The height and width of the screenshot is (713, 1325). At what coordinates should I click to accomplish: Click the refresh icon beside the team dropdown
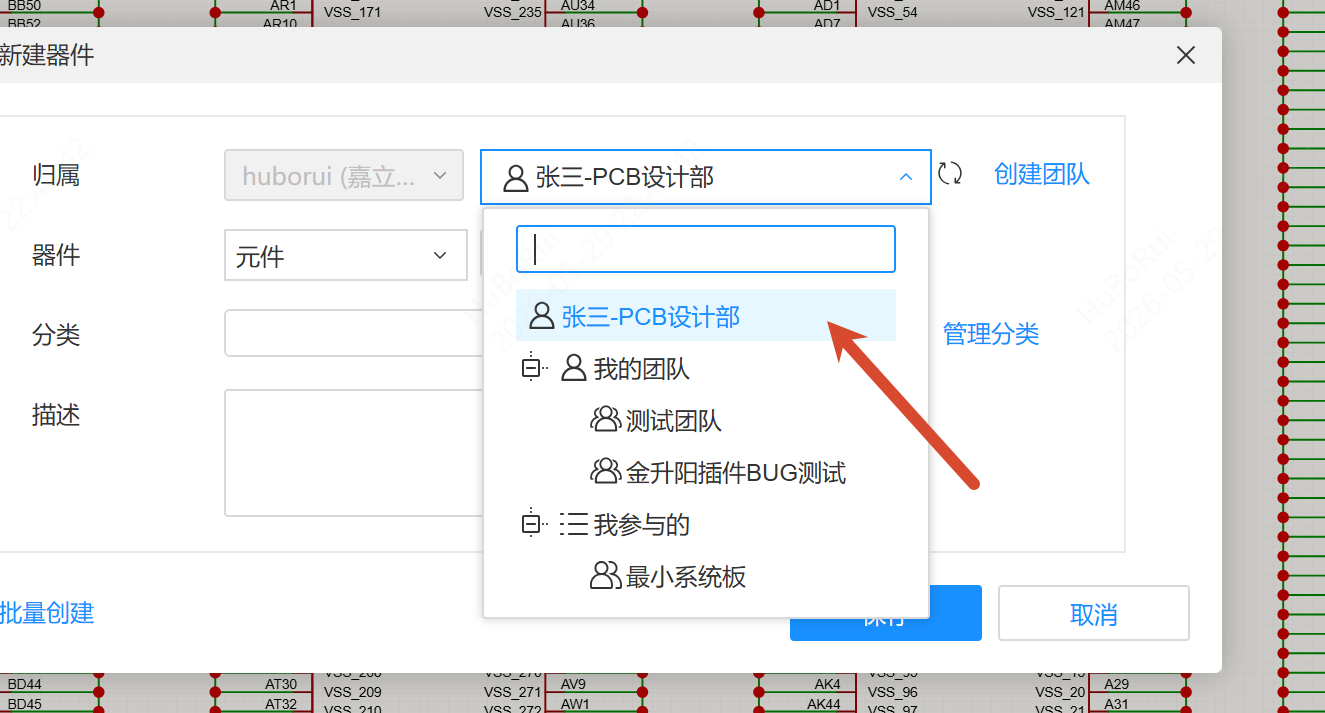click(950, 174)
